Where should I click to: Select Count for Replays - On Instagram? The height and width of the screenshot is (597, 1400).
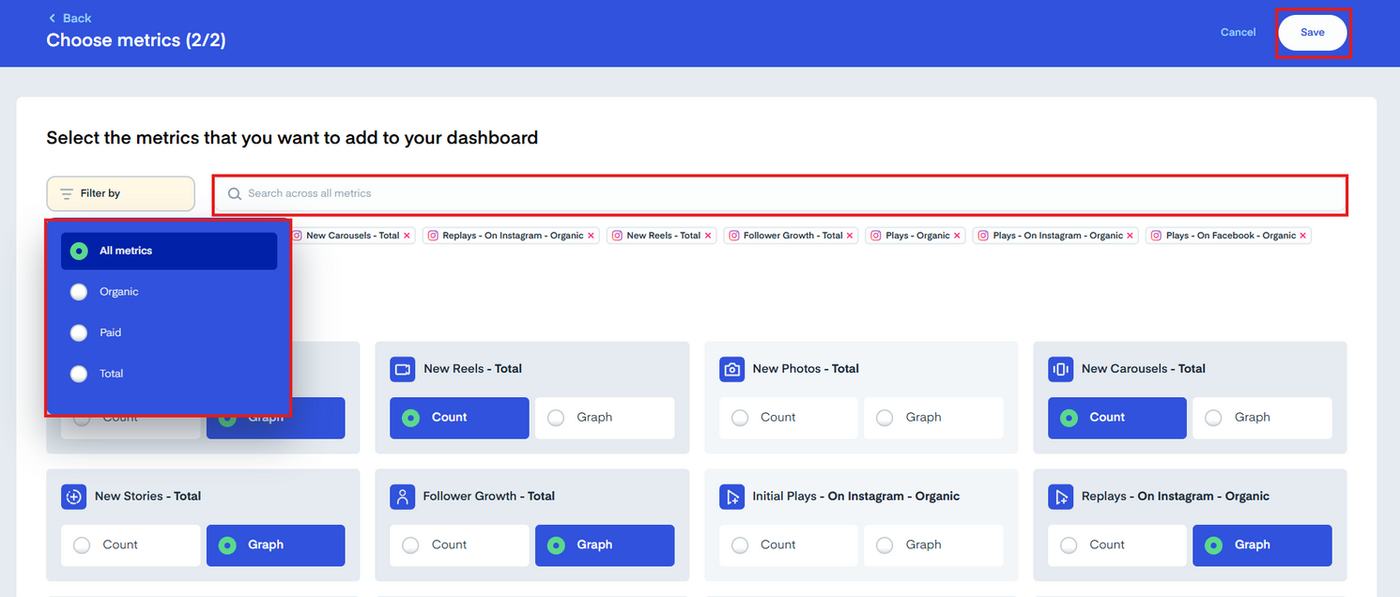tap(1117, 545)
